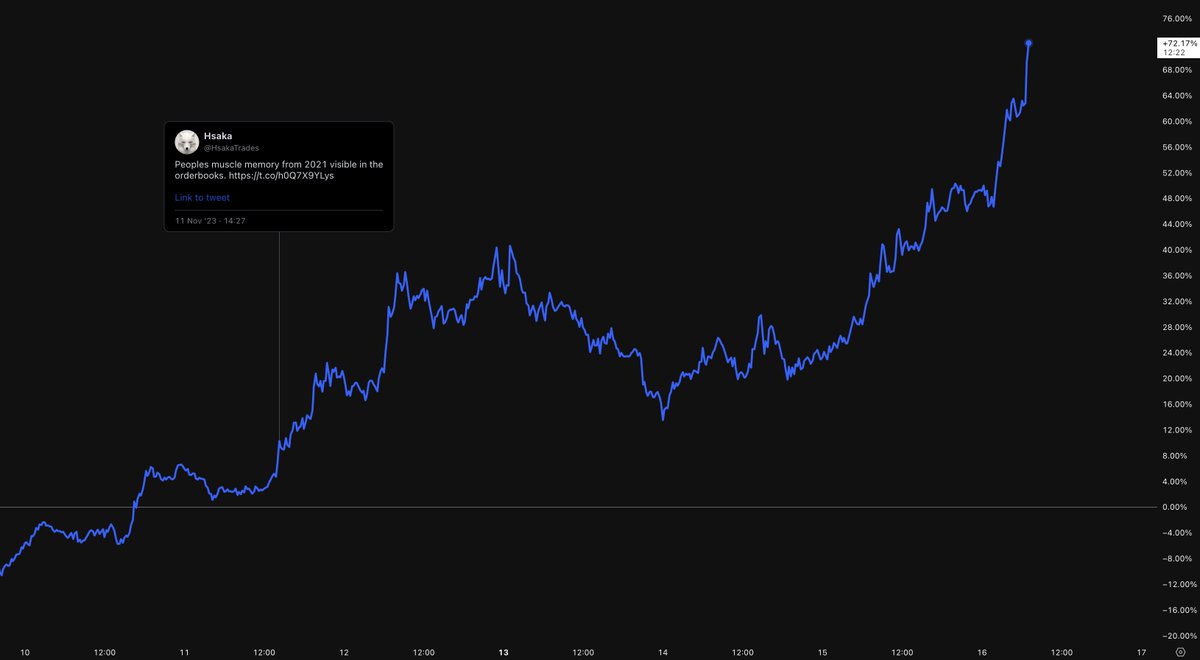This screenshot has width=1200, height=660.
Task: Click date label 16 on time axis
Action: click(982, 653)
